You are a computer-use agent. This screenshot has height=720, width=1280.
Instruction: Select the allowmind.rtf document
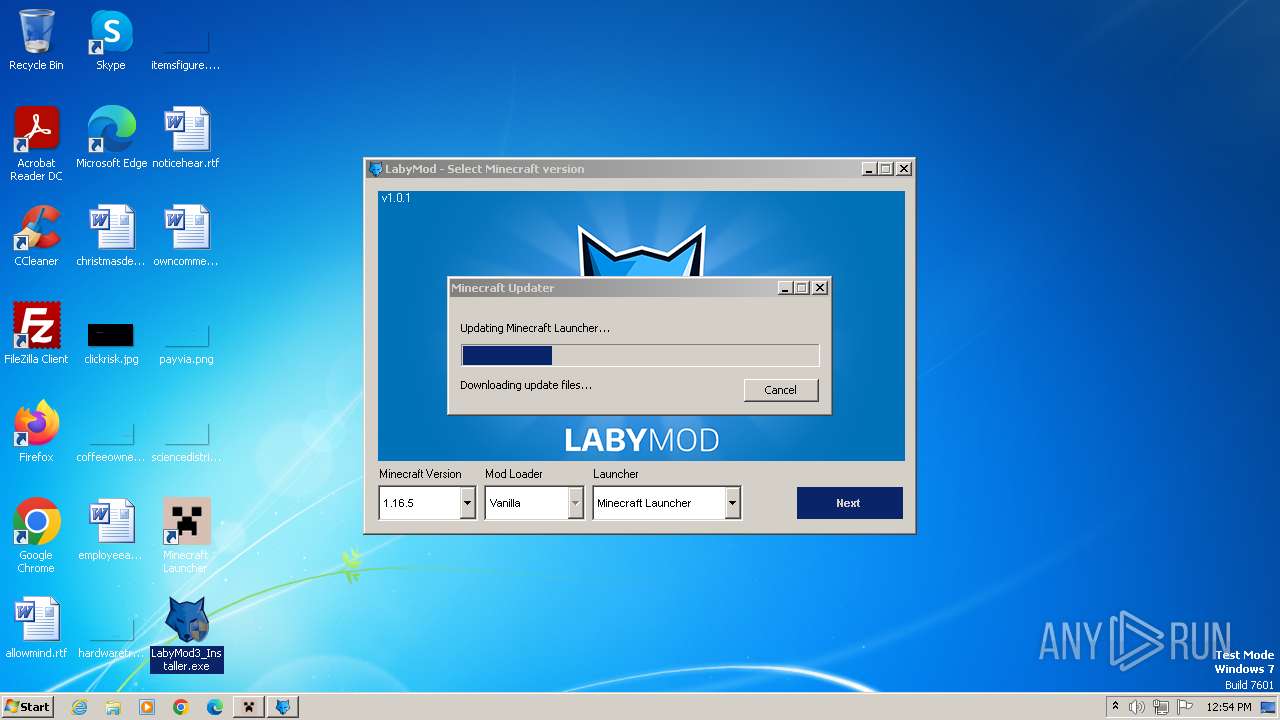[36, 628]
